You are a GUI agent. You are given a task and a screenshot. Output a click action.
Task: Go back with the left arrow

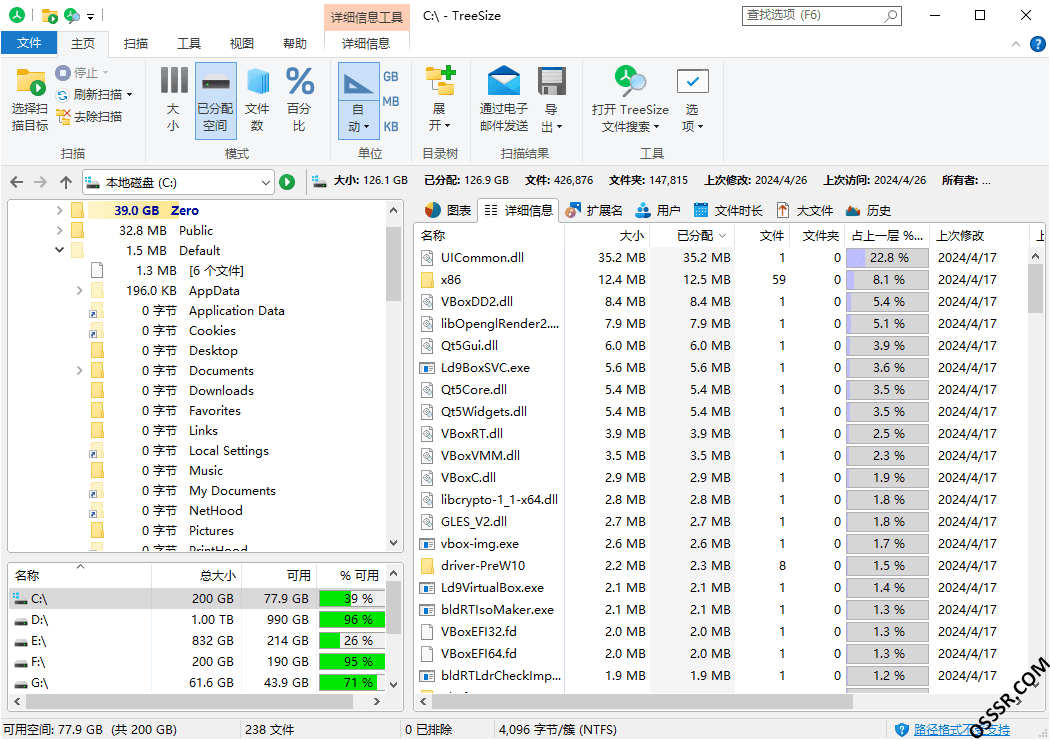tap(17, 182)
